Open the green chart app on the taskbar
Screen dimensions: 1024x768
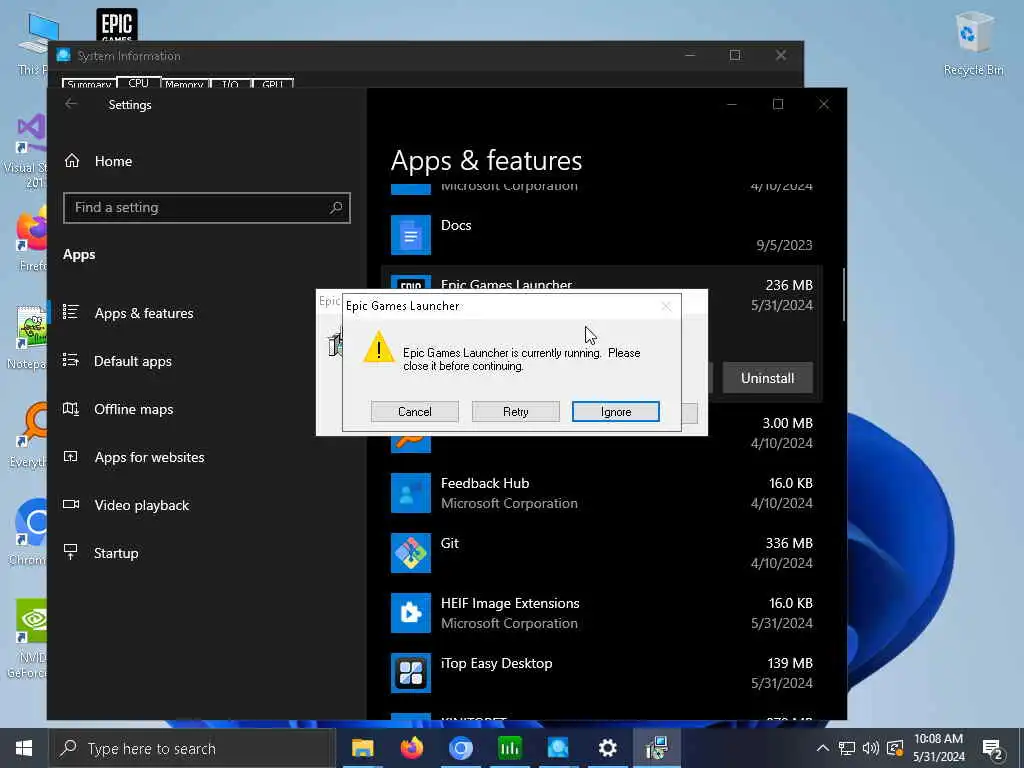[509, 748]
